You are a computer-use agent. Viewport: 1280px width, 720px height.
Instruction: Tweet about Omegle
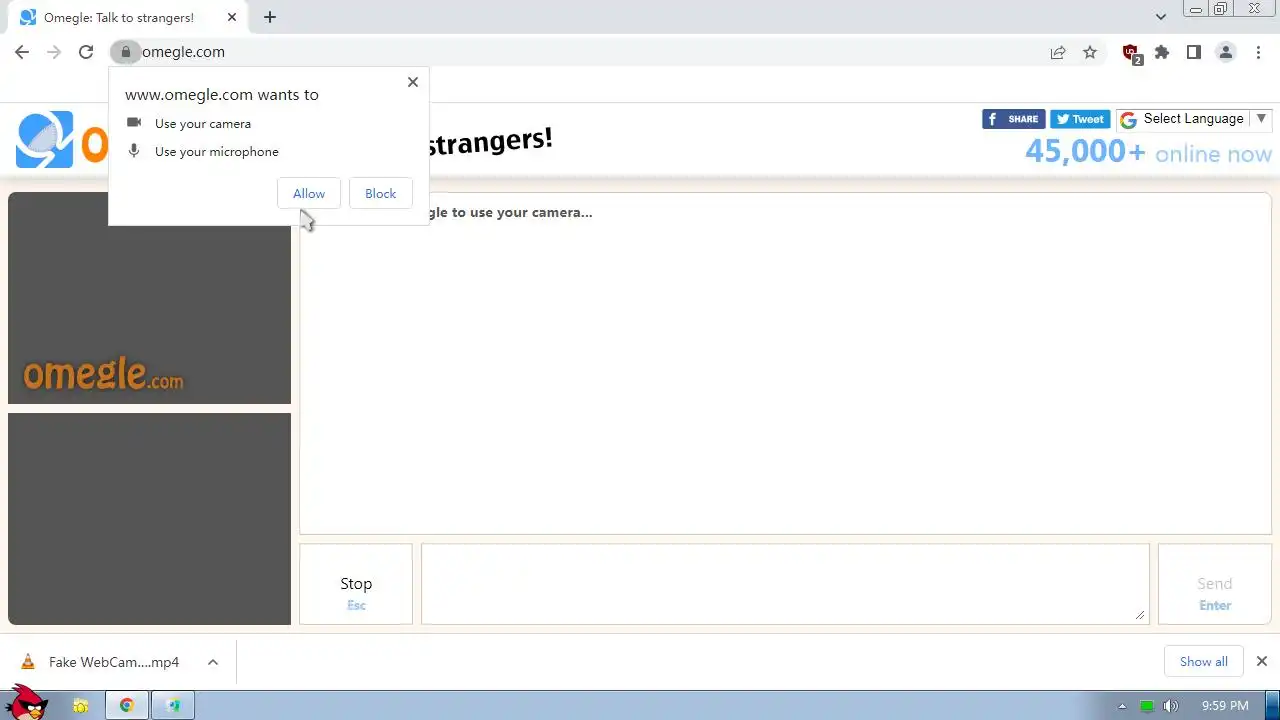(1080, 119)
